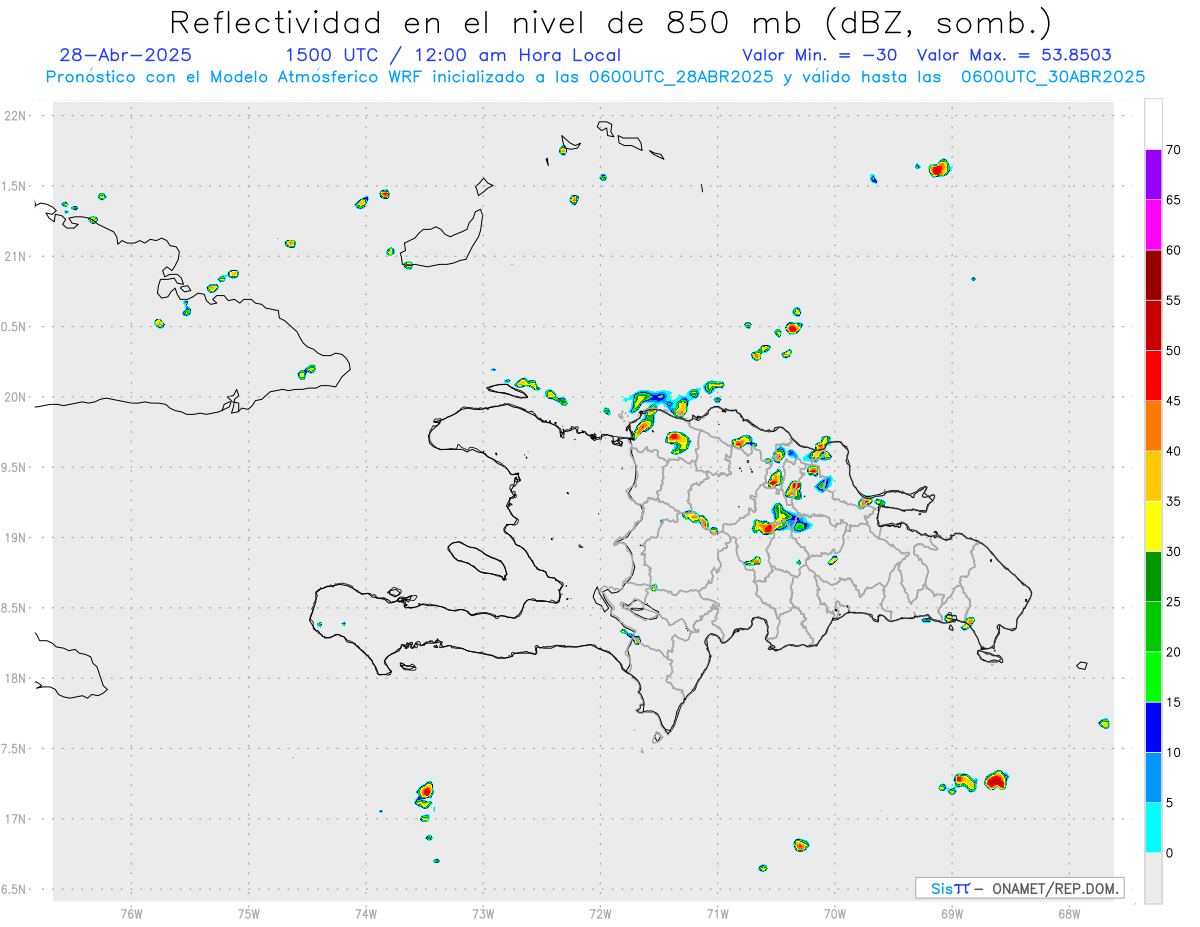Click the Great Inagua island outline near 21N 73.5W
1200x927 pixels.
[441, 240]
